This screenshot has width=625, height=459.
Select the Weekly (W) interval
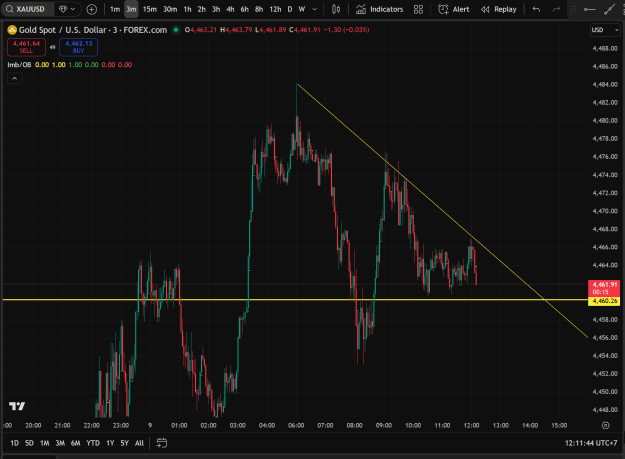click(x=302, y=9)
